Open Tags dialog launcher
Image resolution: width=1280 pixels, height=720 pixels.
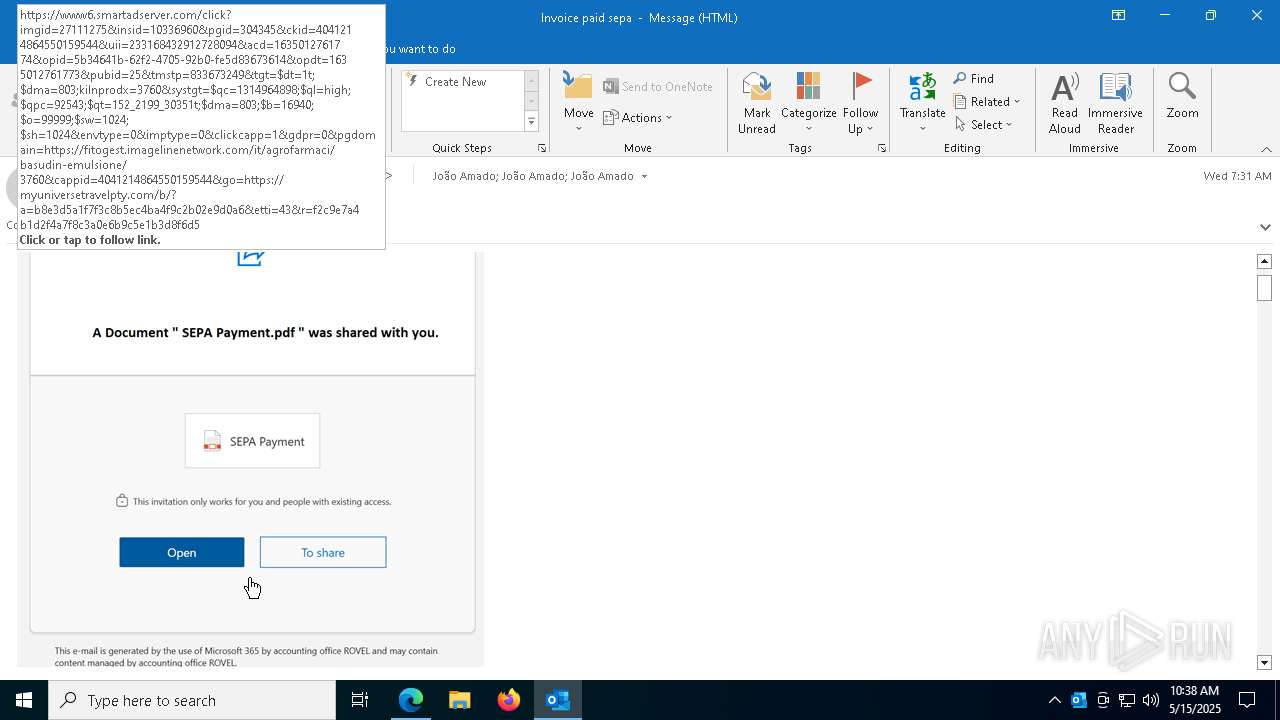[882, 148]
